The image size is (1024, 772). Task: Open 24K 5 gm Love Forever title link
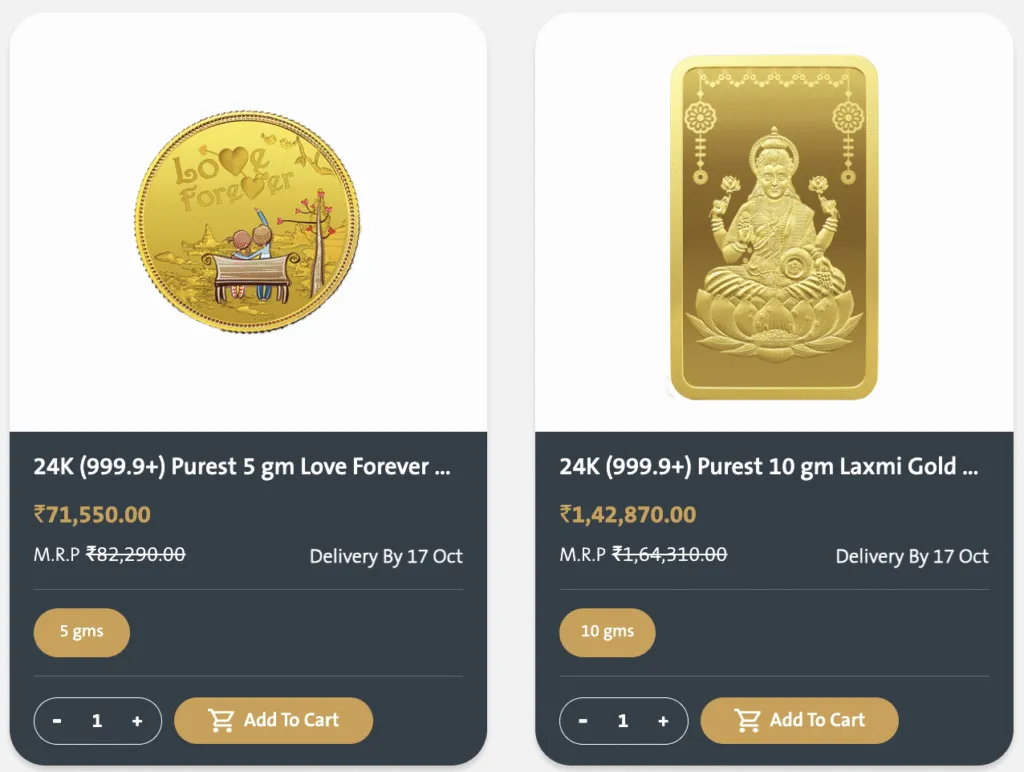242,467
